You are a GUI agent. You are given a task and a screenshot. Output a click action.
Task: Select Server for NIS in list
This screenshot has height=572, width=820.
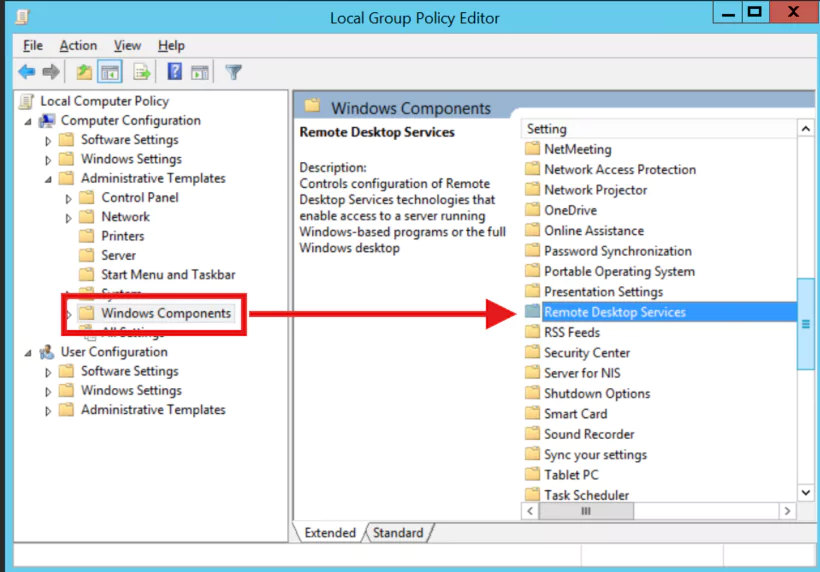click(582, 373)
